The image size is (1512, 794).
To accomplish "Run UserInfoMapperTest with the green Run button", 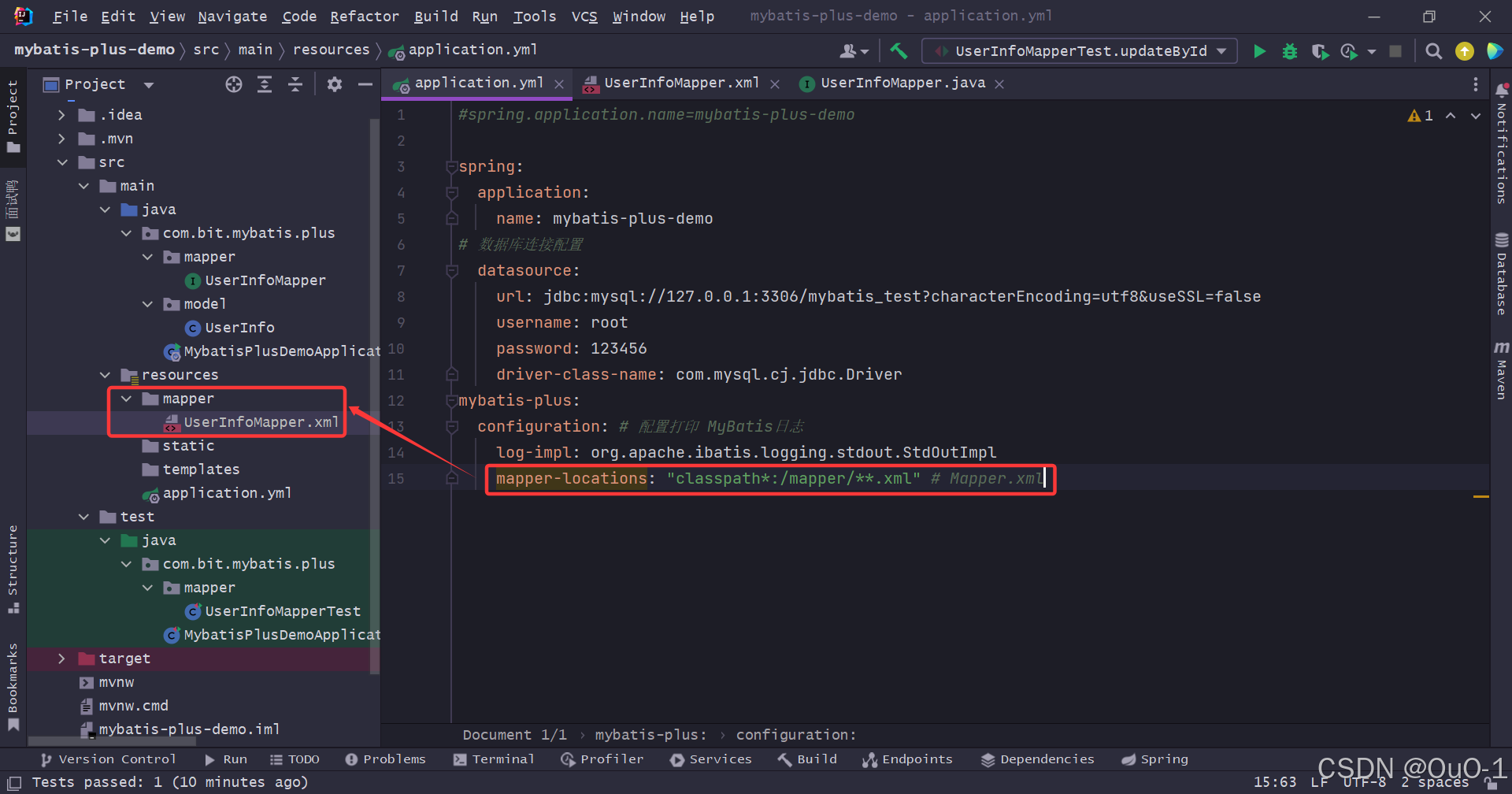I will (1259, 51).
